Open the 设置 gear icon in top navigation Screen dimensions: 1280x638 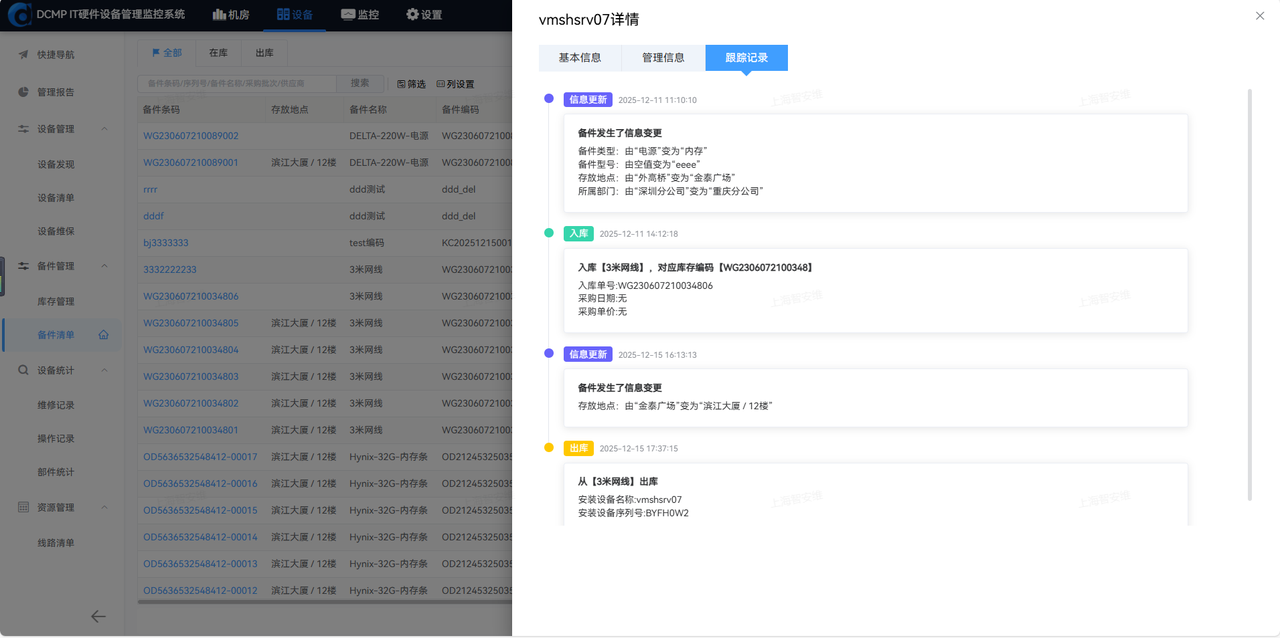pos(412,15)
